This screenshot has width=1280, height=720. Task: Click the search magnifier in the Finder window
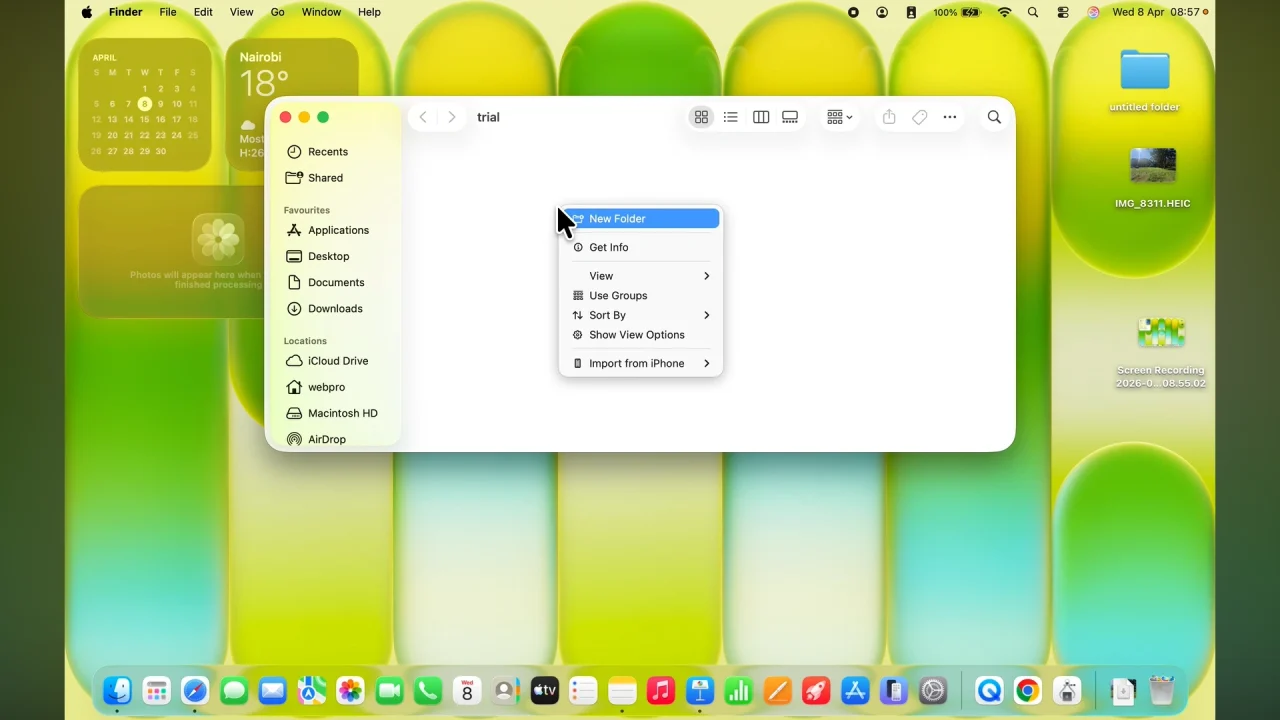coord(994,117)
